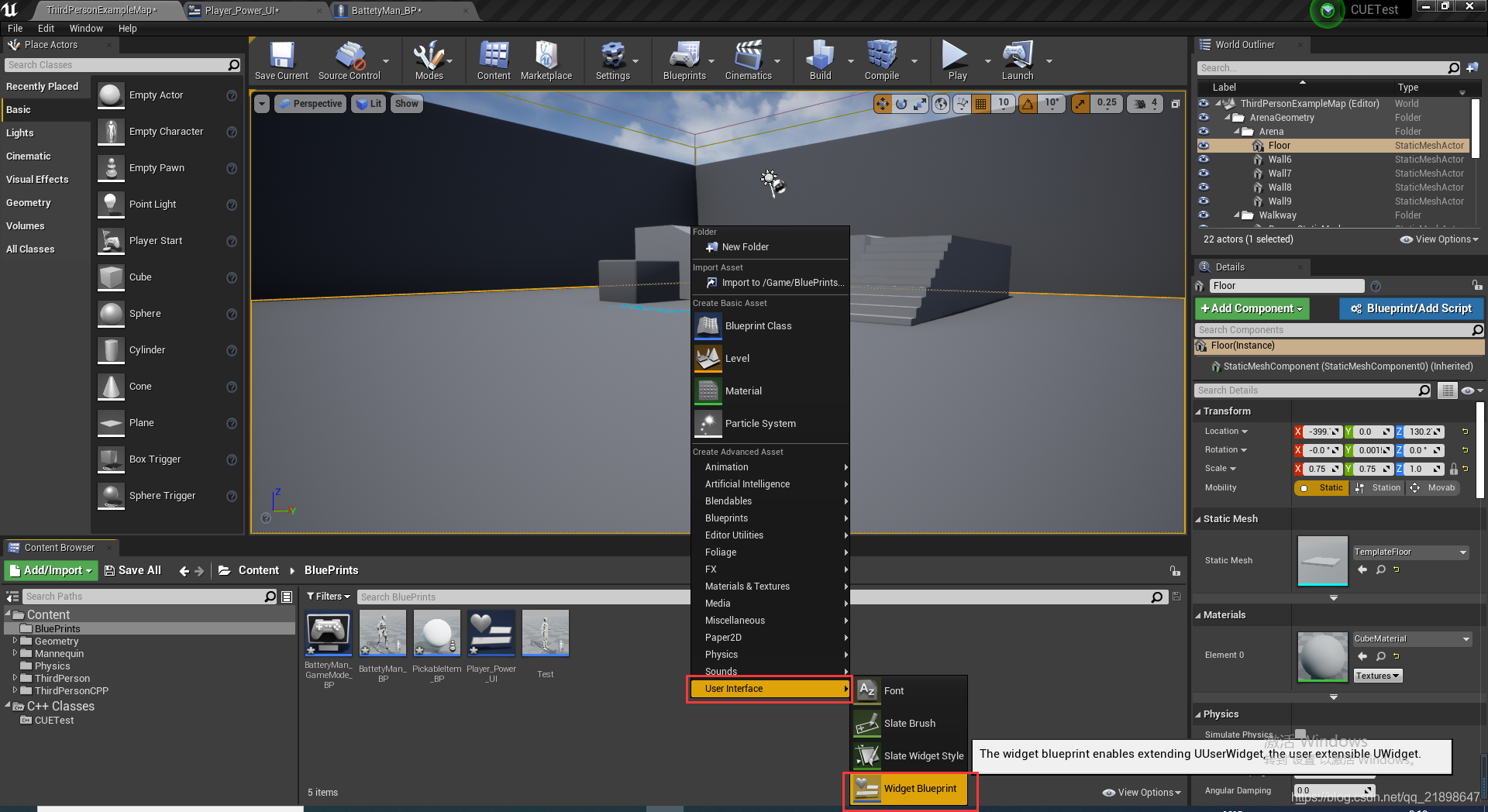Open the Perspective viewport dropdown
Image resolution: width=1488 pixels, height=812 pixels.
pyautogui.click(x=310, y=103)
